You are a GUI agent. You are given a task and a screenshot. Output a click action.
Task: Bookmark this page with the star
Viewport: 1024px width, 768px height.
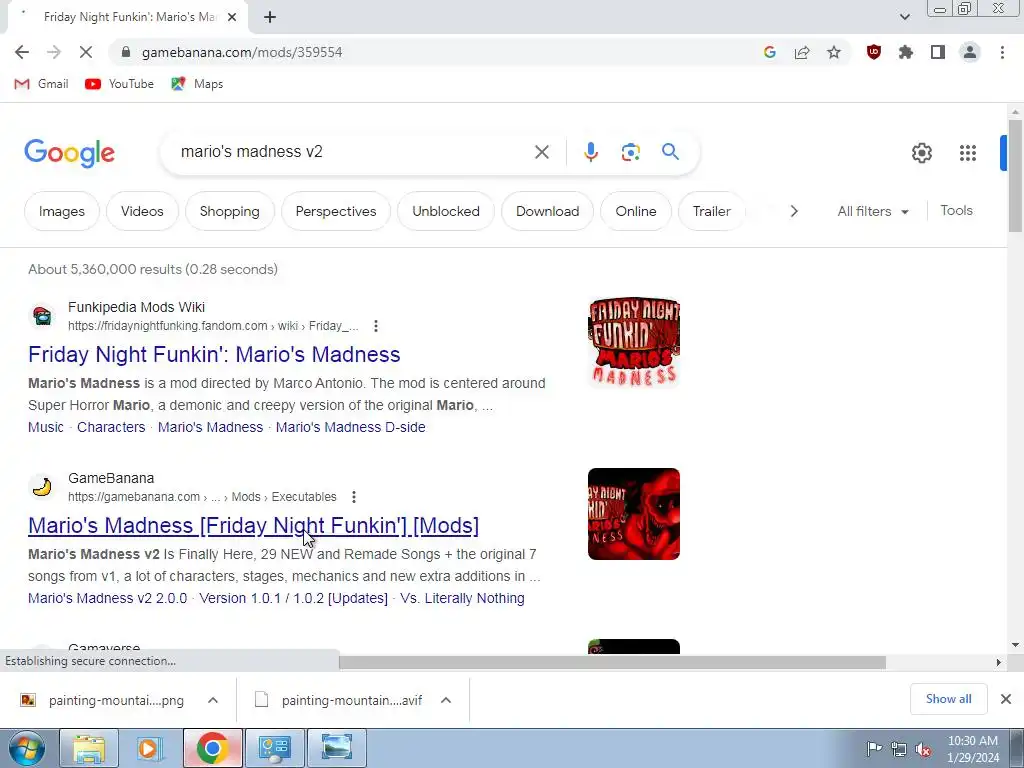pyautogui.click(x=834, y=52)
